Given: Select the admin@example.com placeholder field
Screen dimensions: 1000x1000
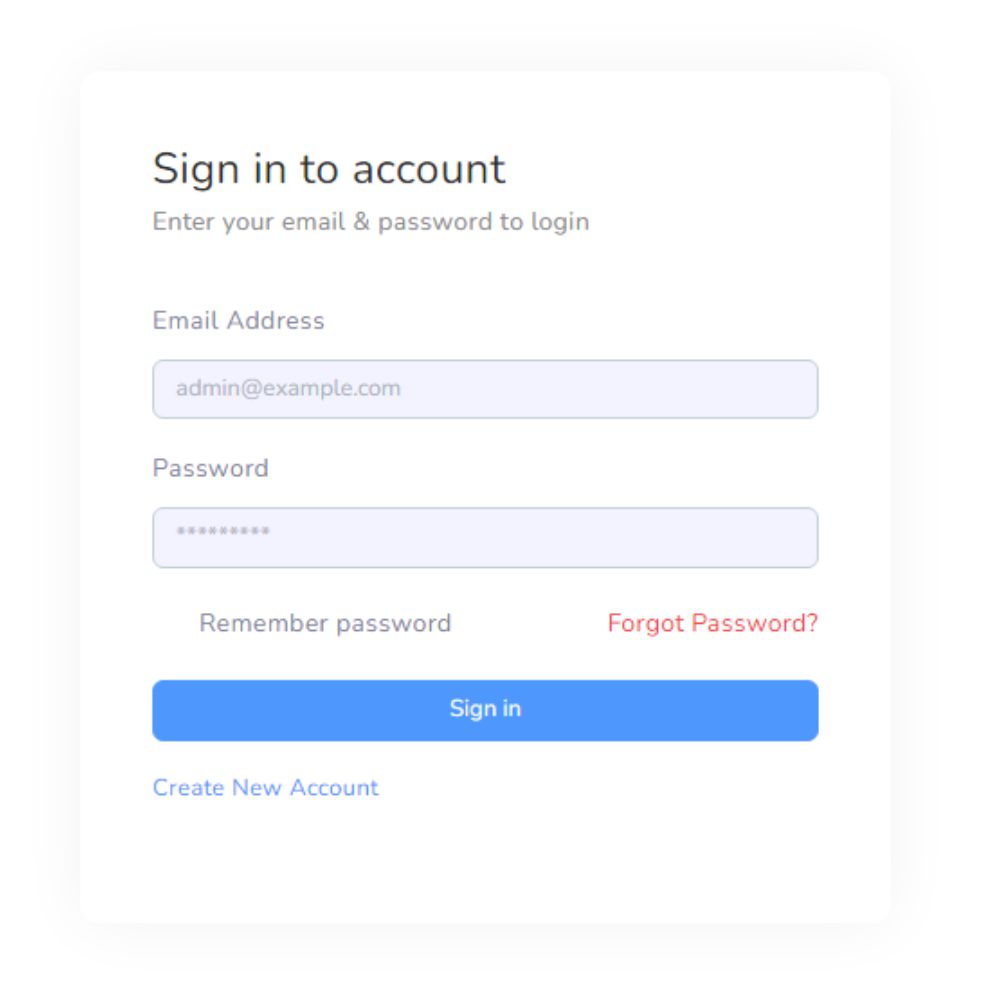Looking at the screenshot, I should coord(485,389).
